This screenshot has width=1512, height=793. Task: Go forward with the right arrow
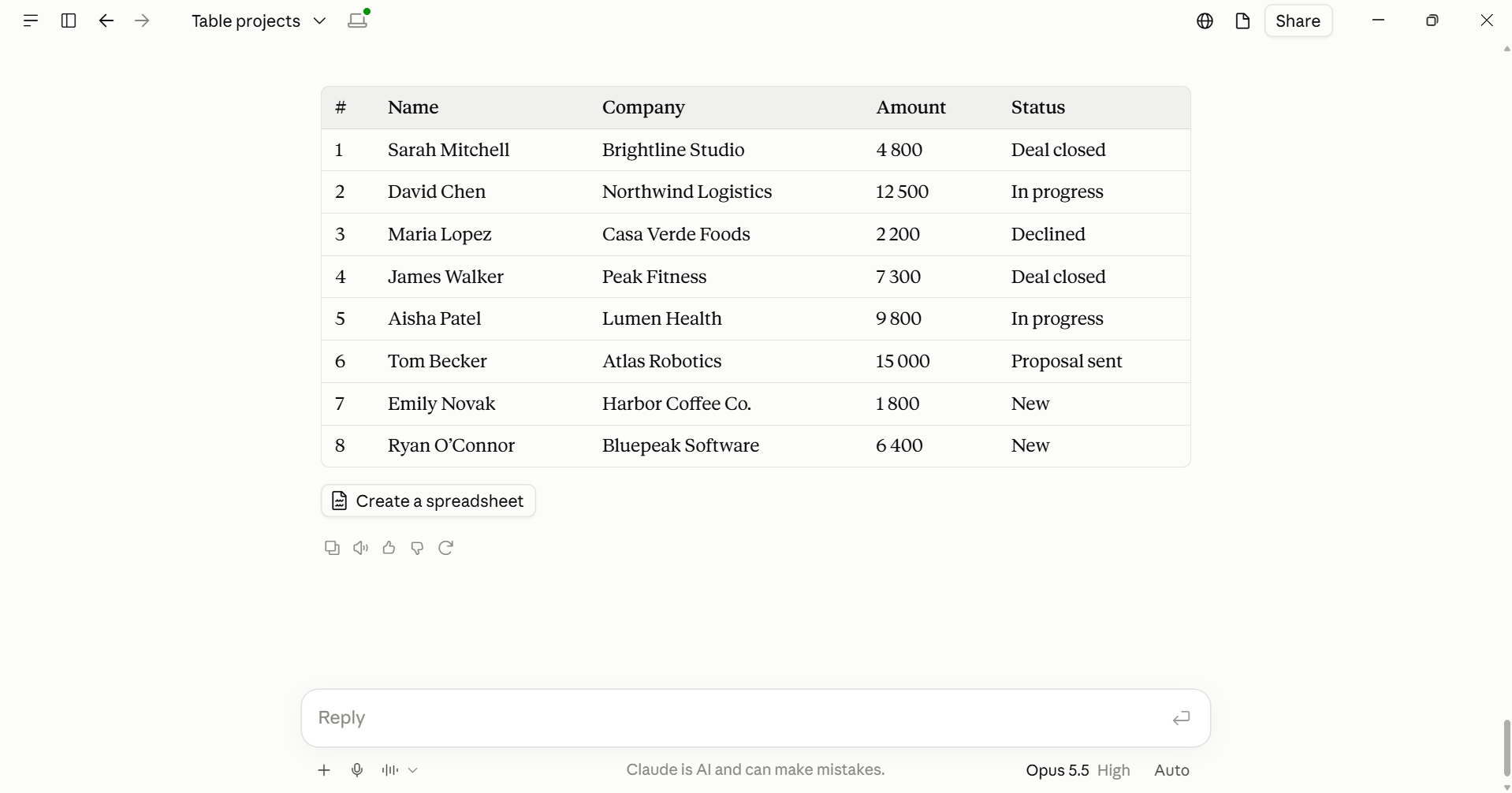143,21
